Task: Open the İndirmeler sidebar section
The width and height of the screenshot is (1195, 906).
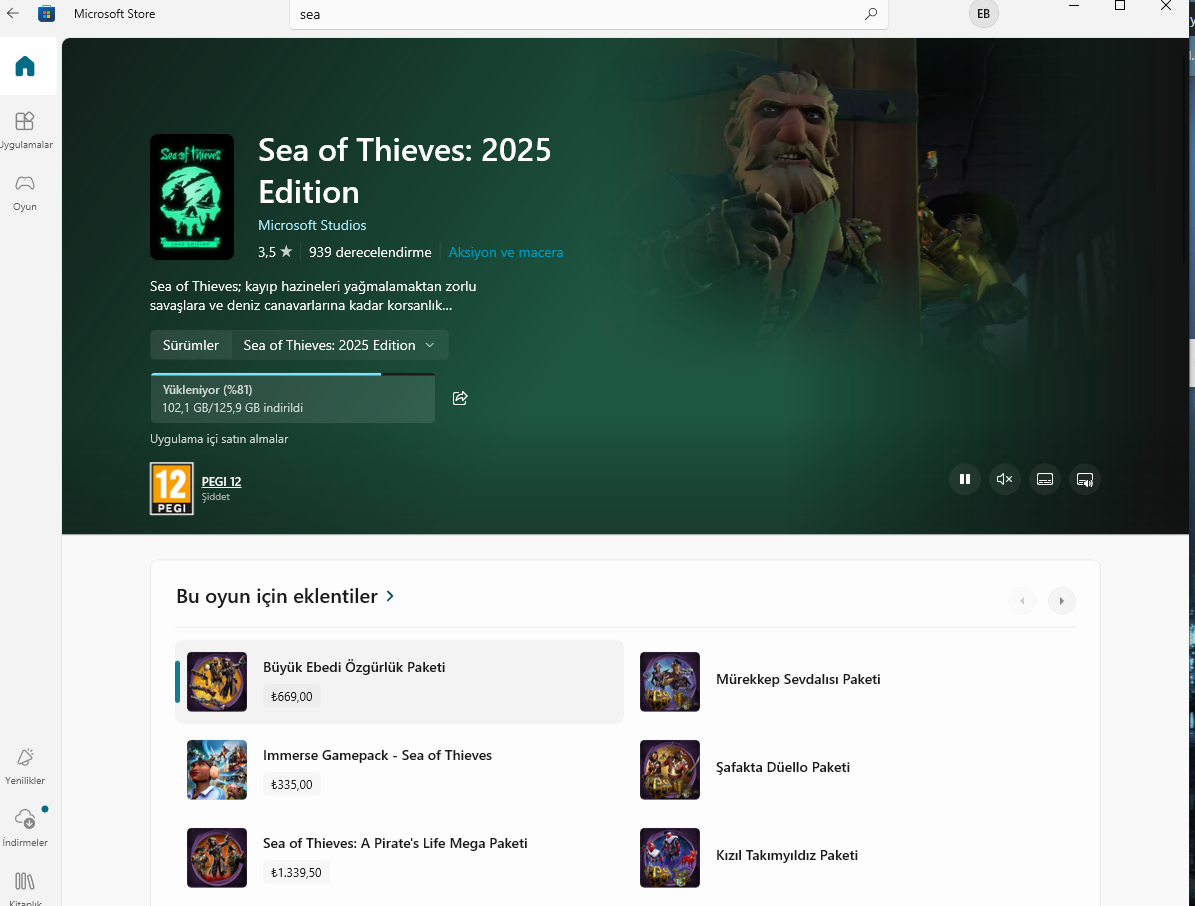Action: [25, 828]
